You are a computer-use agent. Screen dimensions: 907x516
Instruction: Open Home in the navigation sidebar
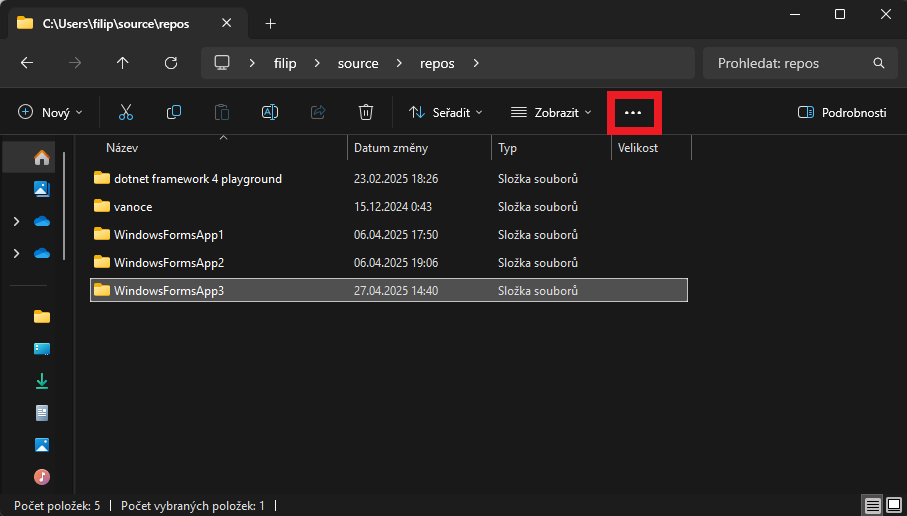41,158
